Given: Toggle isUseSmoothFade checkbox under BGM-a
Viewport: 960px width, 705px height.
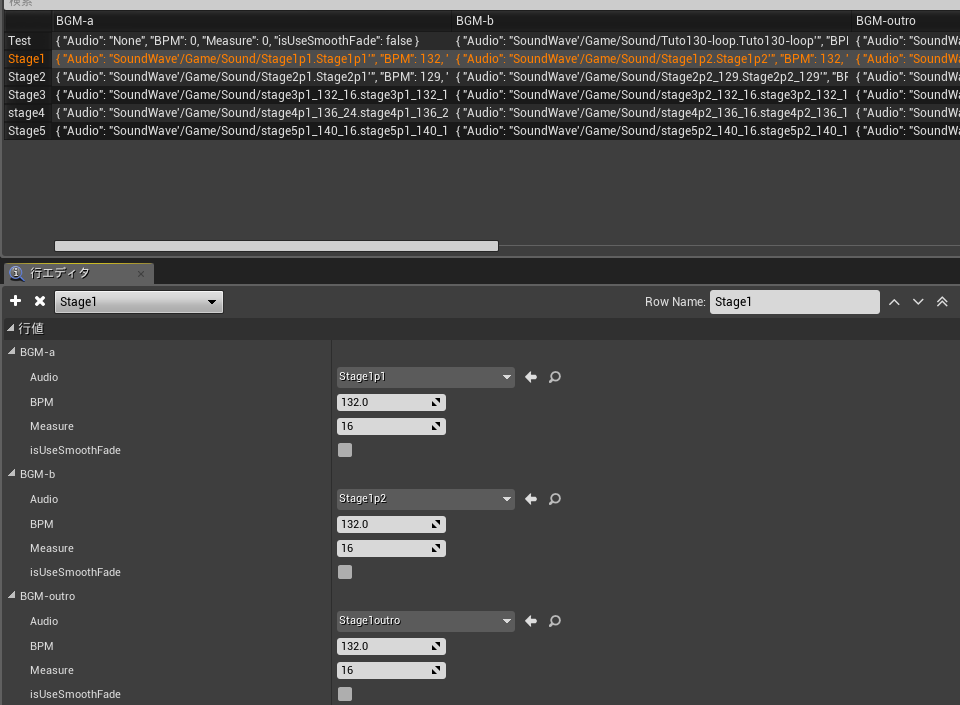Looking at the screenshot, I should pyautogui.click(x=345, y=450).
